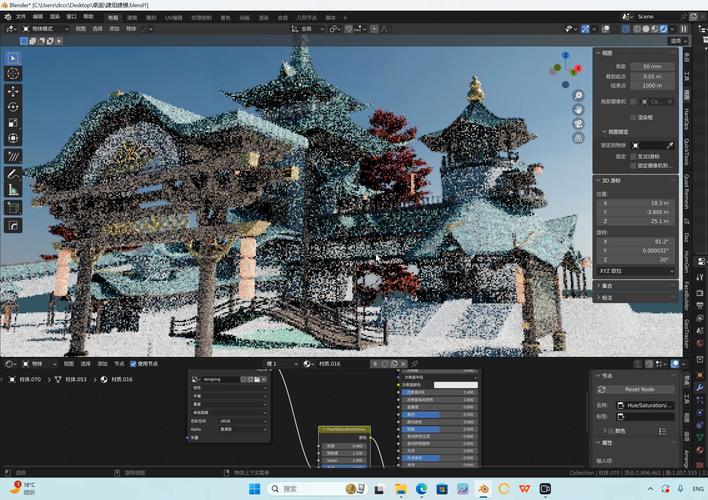Enable 局部摄像机 (local camera) checkbox
Viewport: 708px width, 500px height.
(633, 102)
